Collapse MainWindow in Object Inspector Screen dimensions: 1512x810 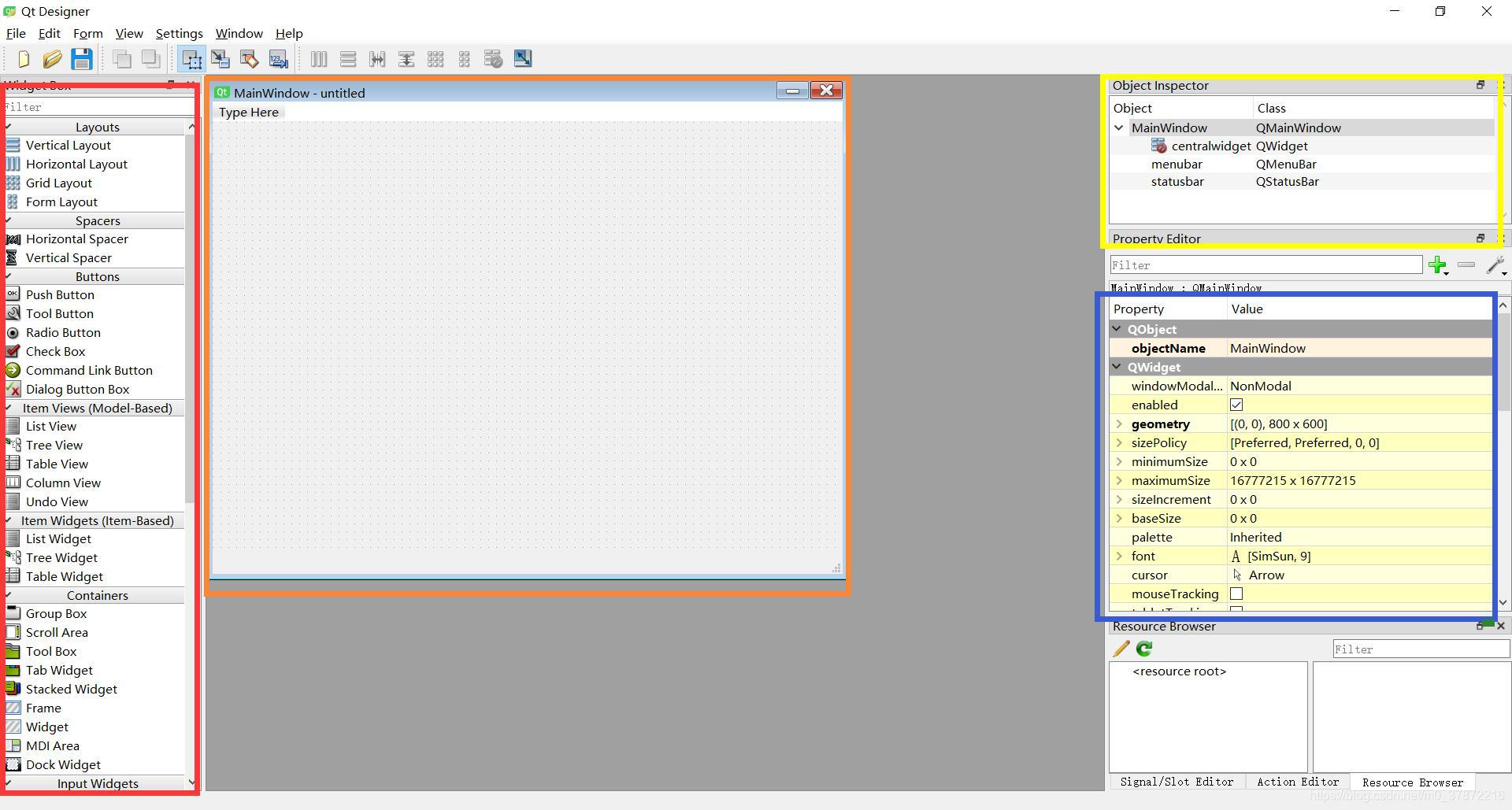(1119, 128)
